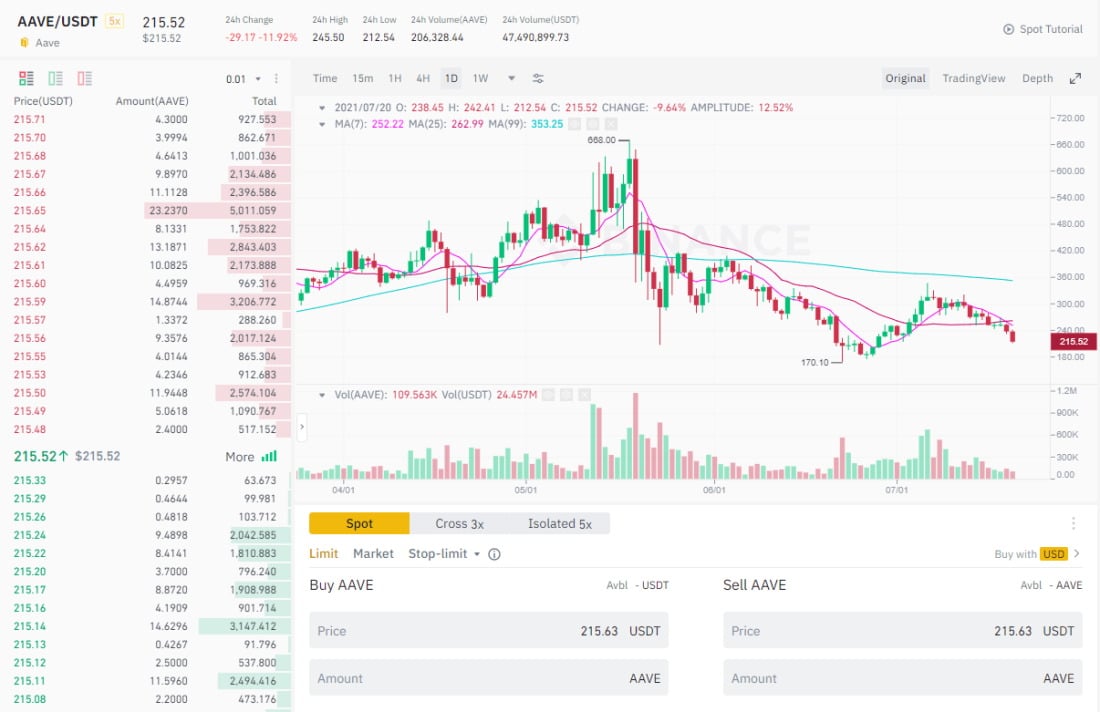Switch chart to 15m interval
Viewport: 1100px width, 712px height.
pyautogui.click(x=363, y=79)
